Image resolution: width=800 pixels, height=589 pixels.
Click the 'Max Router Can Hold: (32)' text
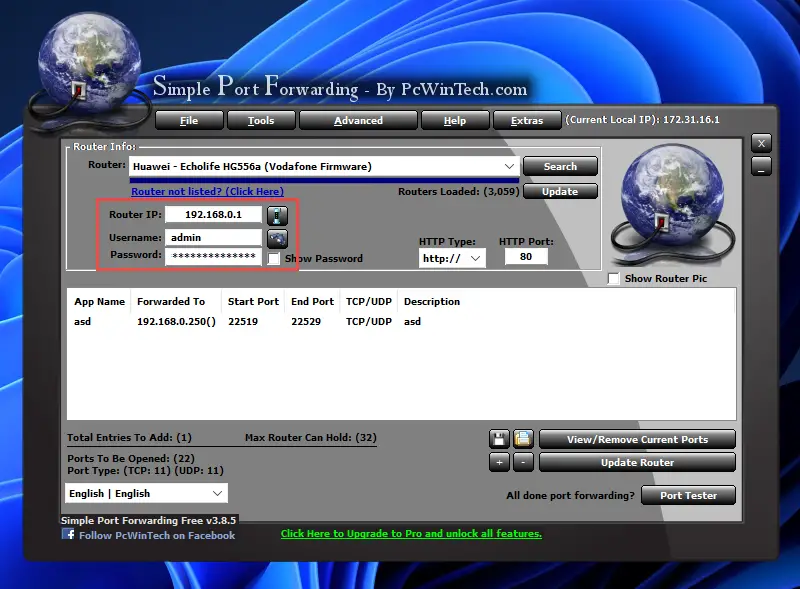(311, 437)
